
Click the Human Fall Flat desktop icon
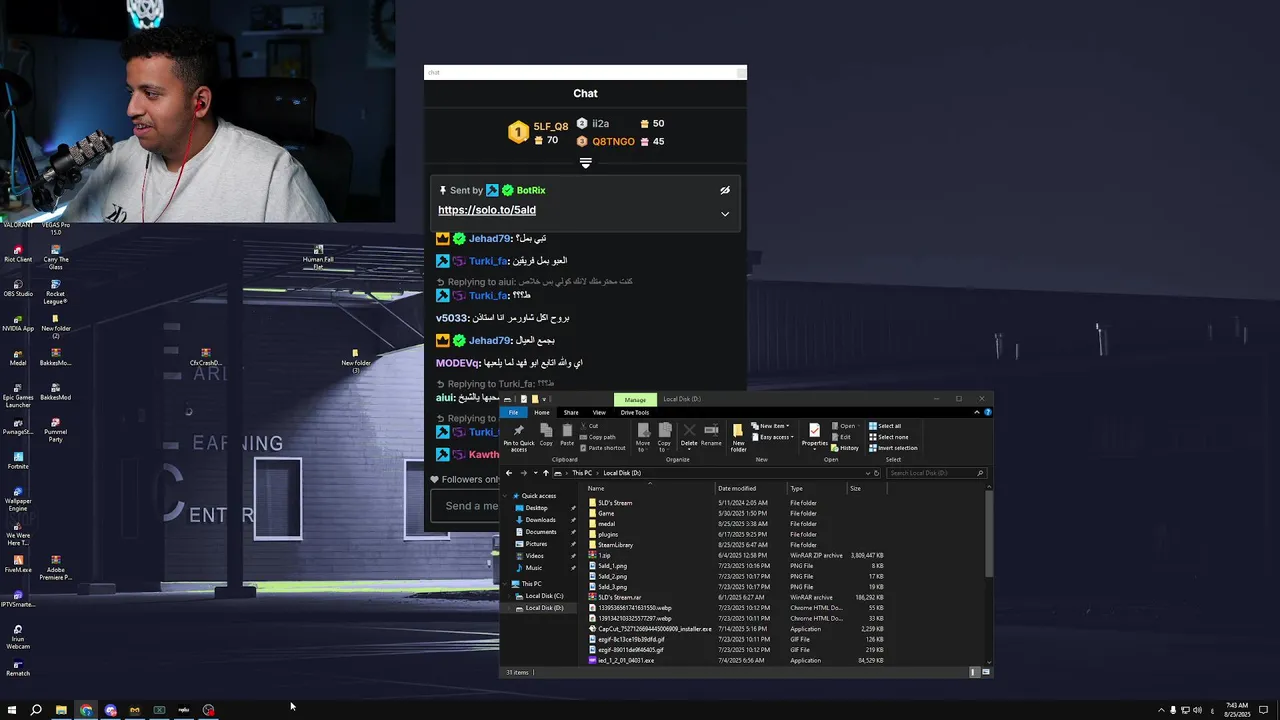click(x=318, y=257)
